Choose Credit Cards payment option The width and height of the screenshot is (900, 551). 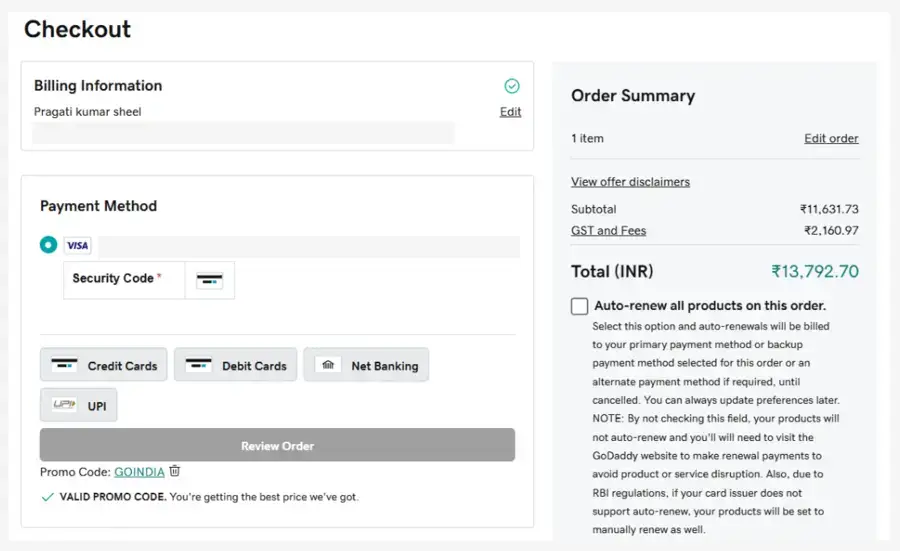[103, 364]
